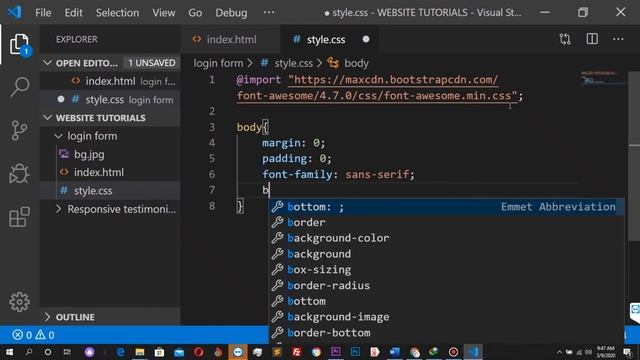
Task: Split the editor to the right
Action: [x=592, y=39]
